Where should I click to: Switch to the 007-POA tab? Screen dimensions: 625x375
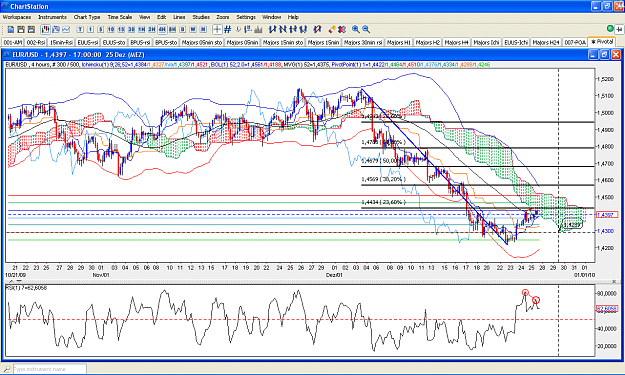tap(575, 42)
